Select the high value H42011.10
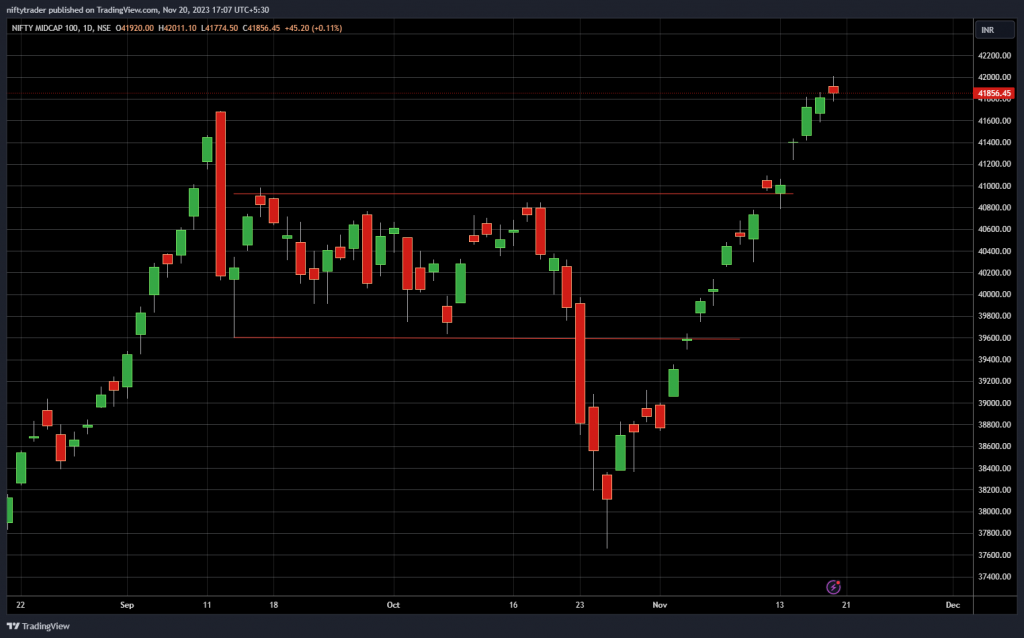 pyautogui.click(x=178, y=28)
